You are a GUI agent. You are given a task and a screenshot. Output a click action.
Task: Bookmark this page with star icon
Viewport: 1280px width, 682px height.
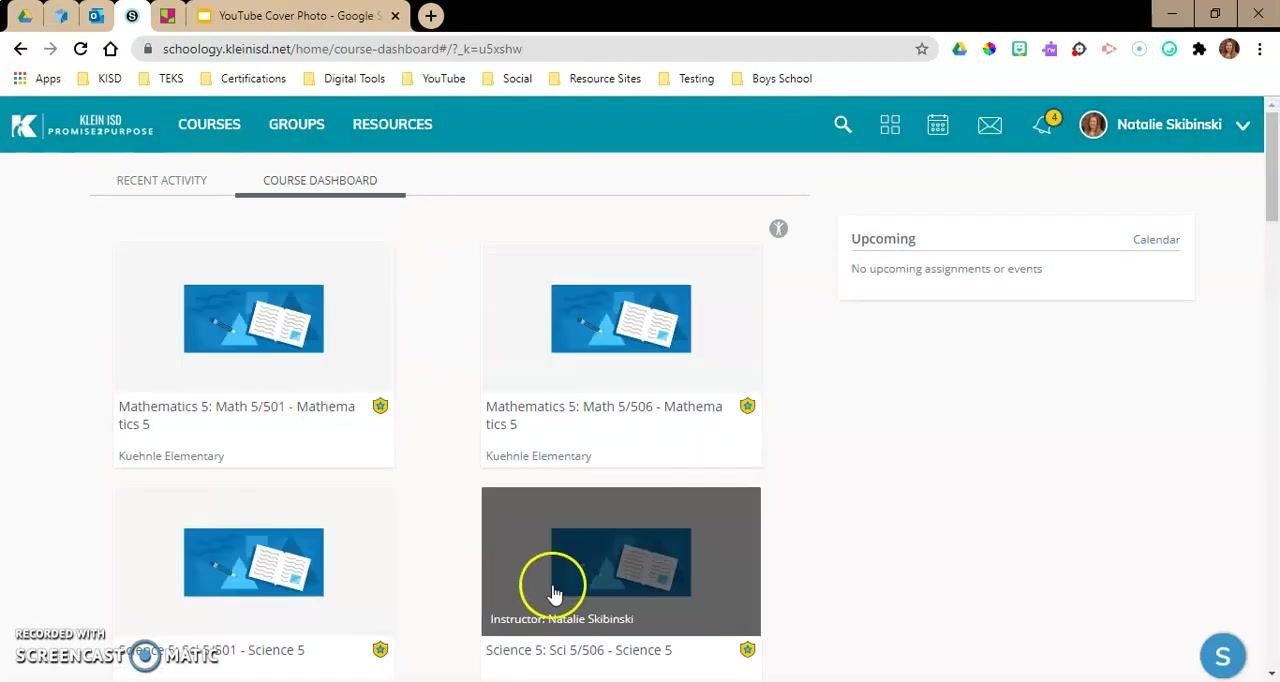point(922,49)
